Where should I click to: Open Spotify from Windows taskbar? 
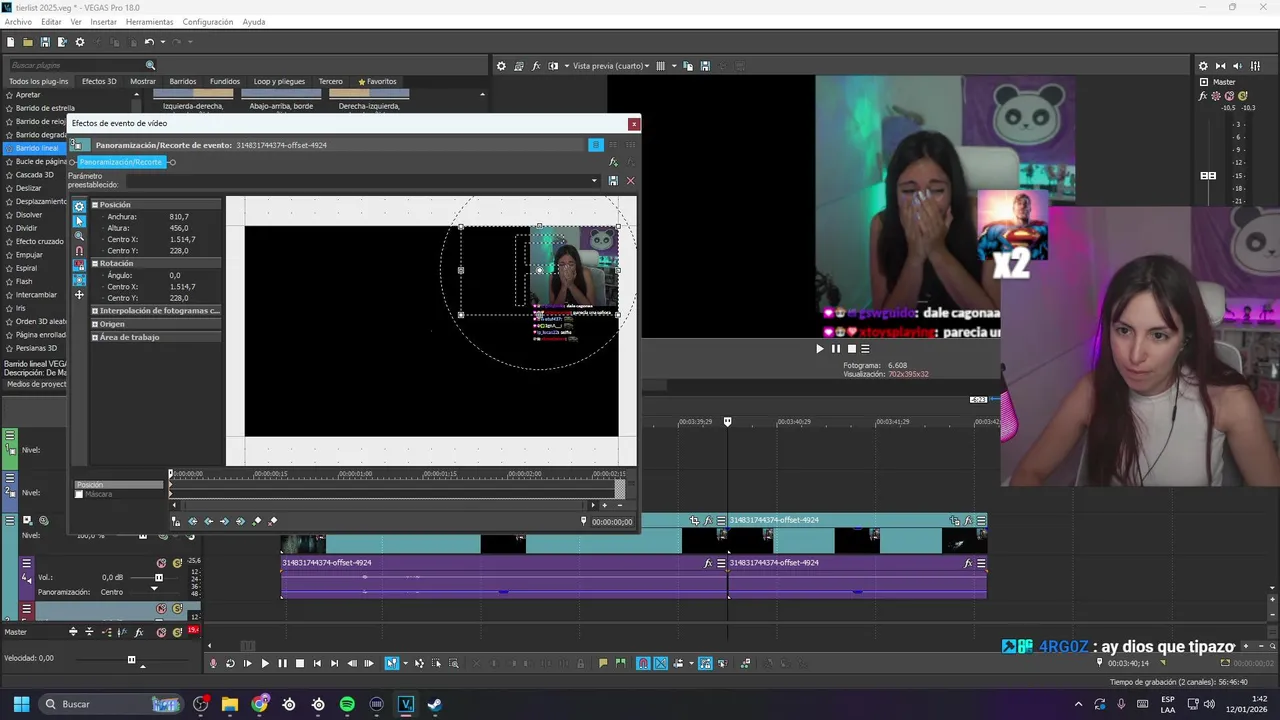coord(347,704)
